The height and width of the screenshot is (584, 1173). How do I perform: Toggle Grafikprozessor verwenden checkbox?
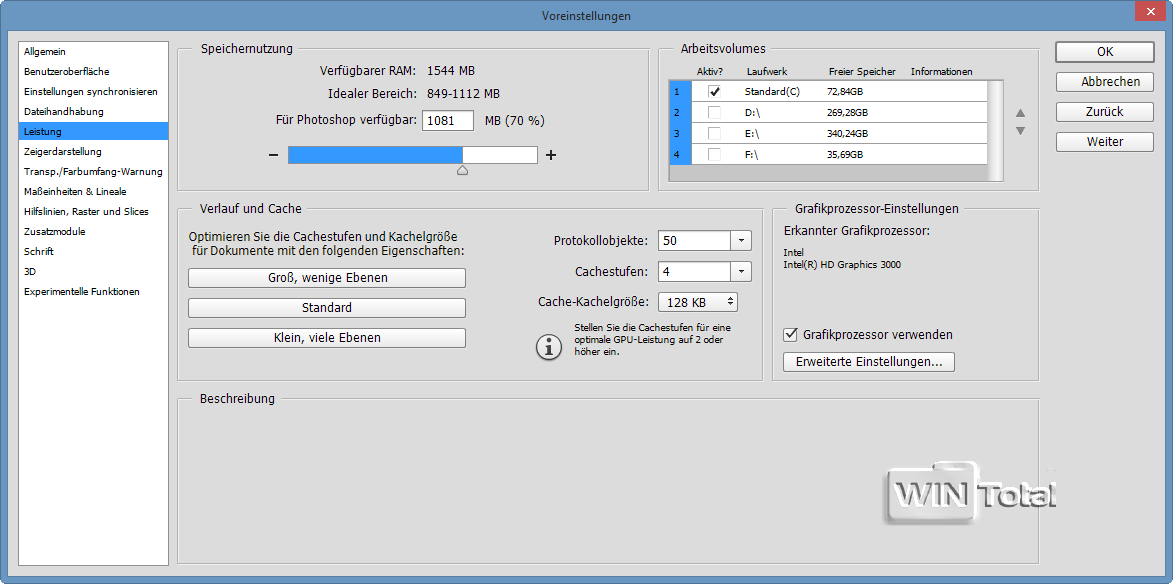tap(791, 335)
